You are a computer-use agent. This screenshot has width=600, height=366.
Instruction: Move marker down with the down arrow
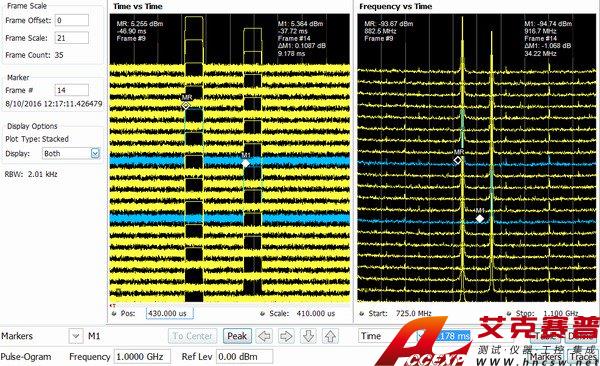point(308,336)
